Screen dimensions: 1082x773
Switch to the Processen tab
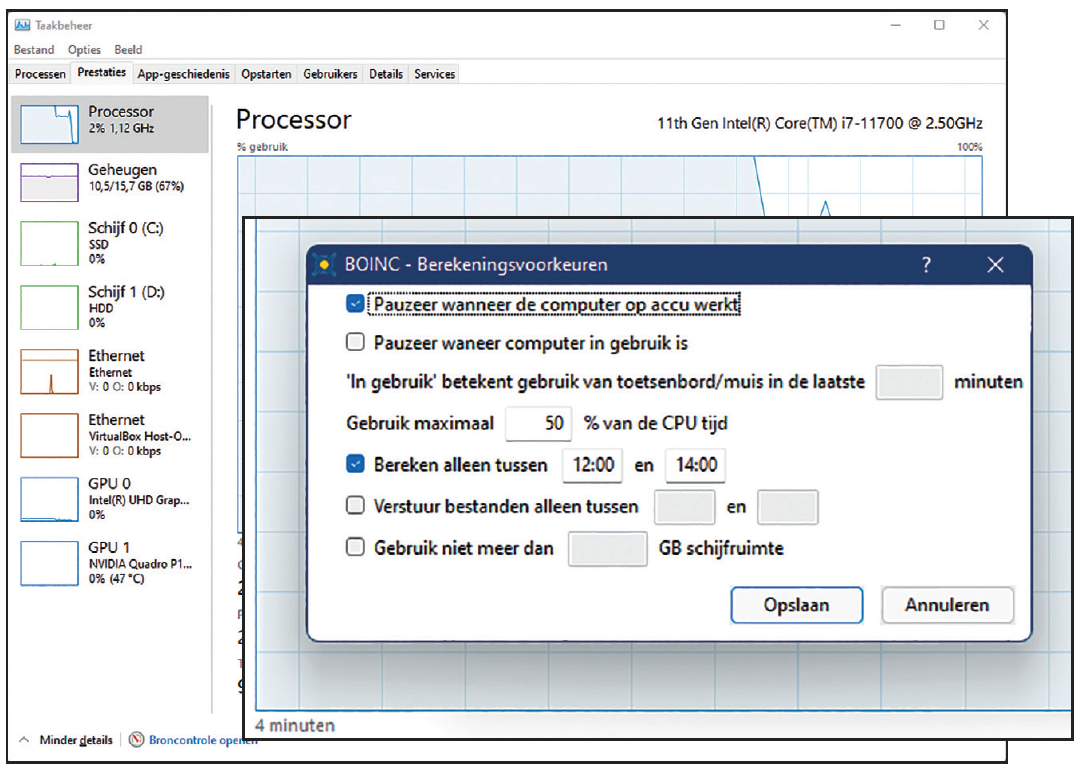40,74
